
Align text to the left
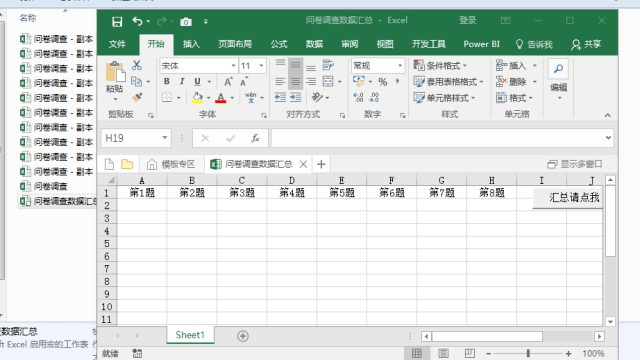point(280,82)
